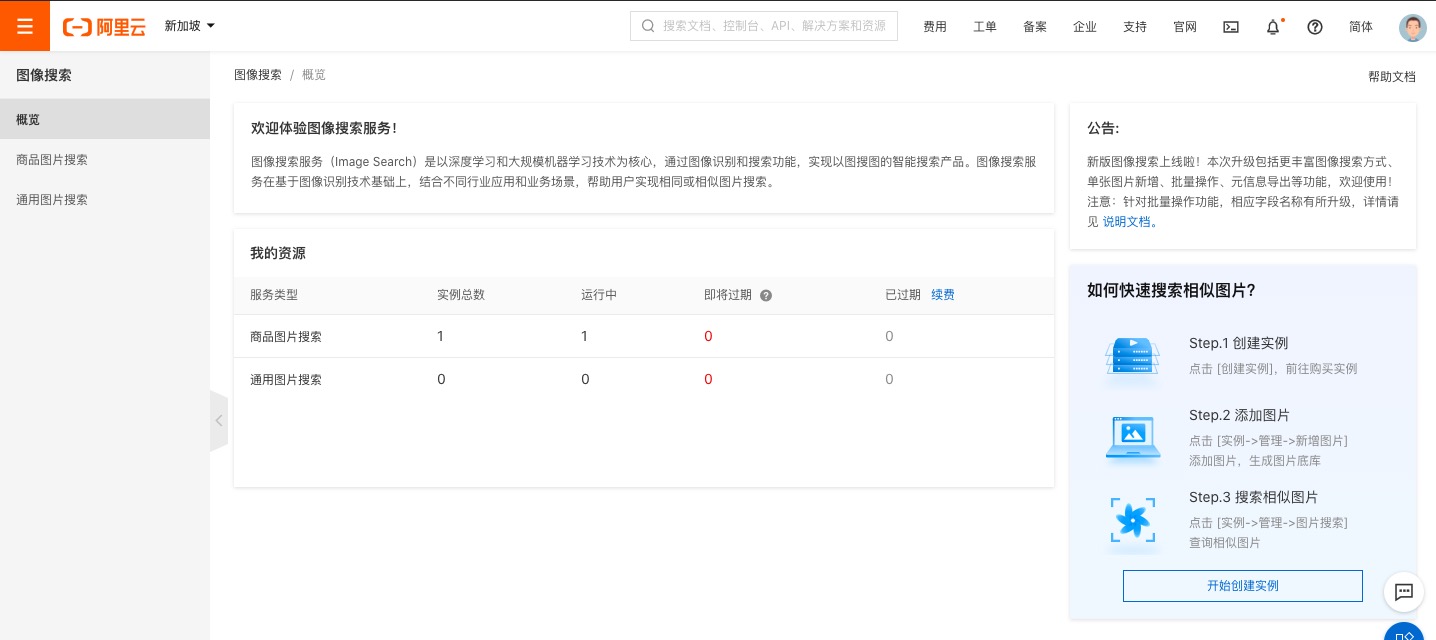1436x640 pixels.
Task: Click 通用图片搜索 in the resources table
Action: pyautogui.click(x=286, y=380)
